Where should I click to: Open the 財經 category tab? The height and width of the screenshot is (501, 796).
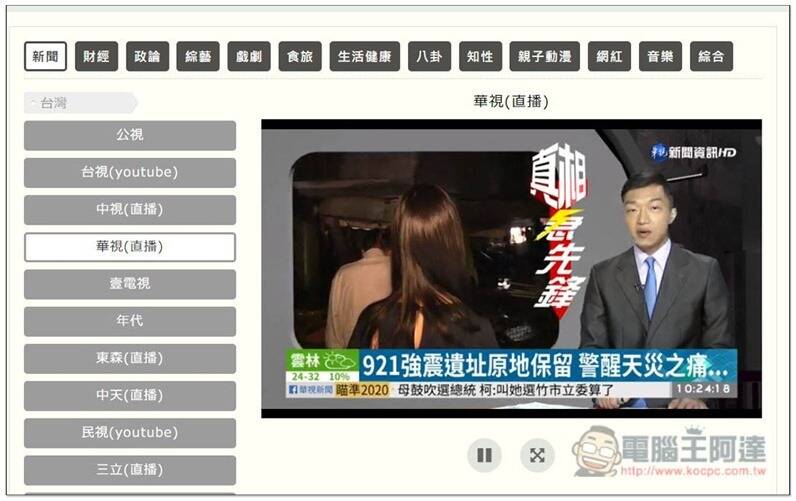96,56
